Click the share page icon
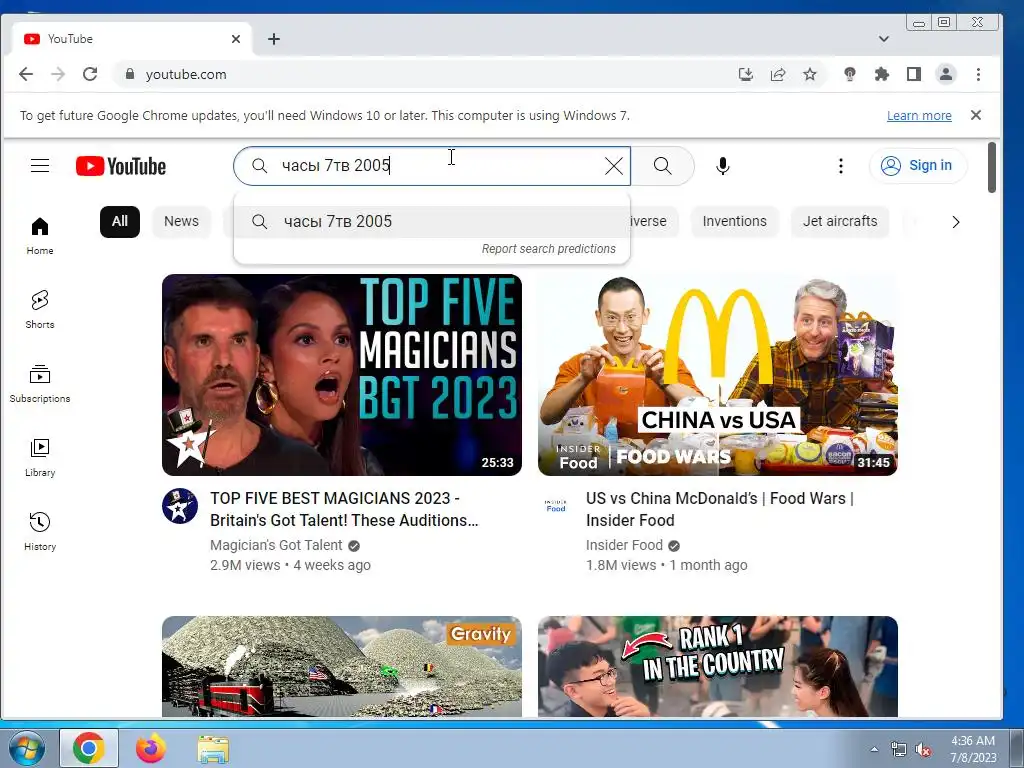This screenshot has width=1024, height=768. [778, 74]
